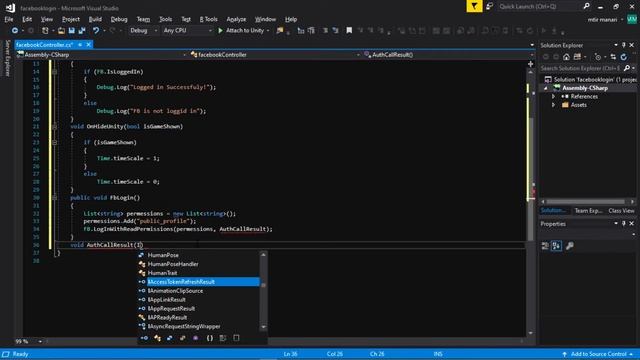
Task: Click the feedback notification flag icon
Action: click(474, 6)
